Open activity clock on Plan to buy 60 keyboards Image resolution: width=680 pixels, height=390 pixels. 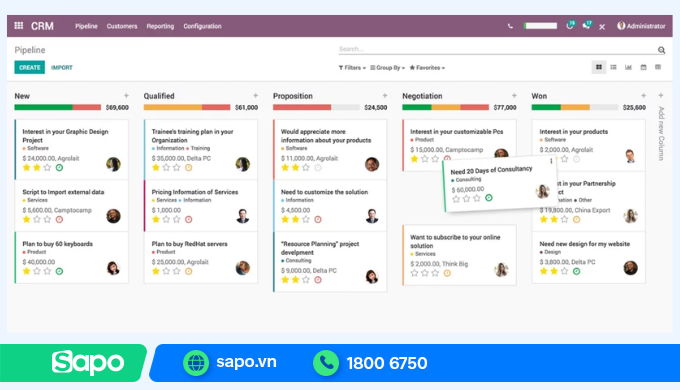[x=59, y=271]
